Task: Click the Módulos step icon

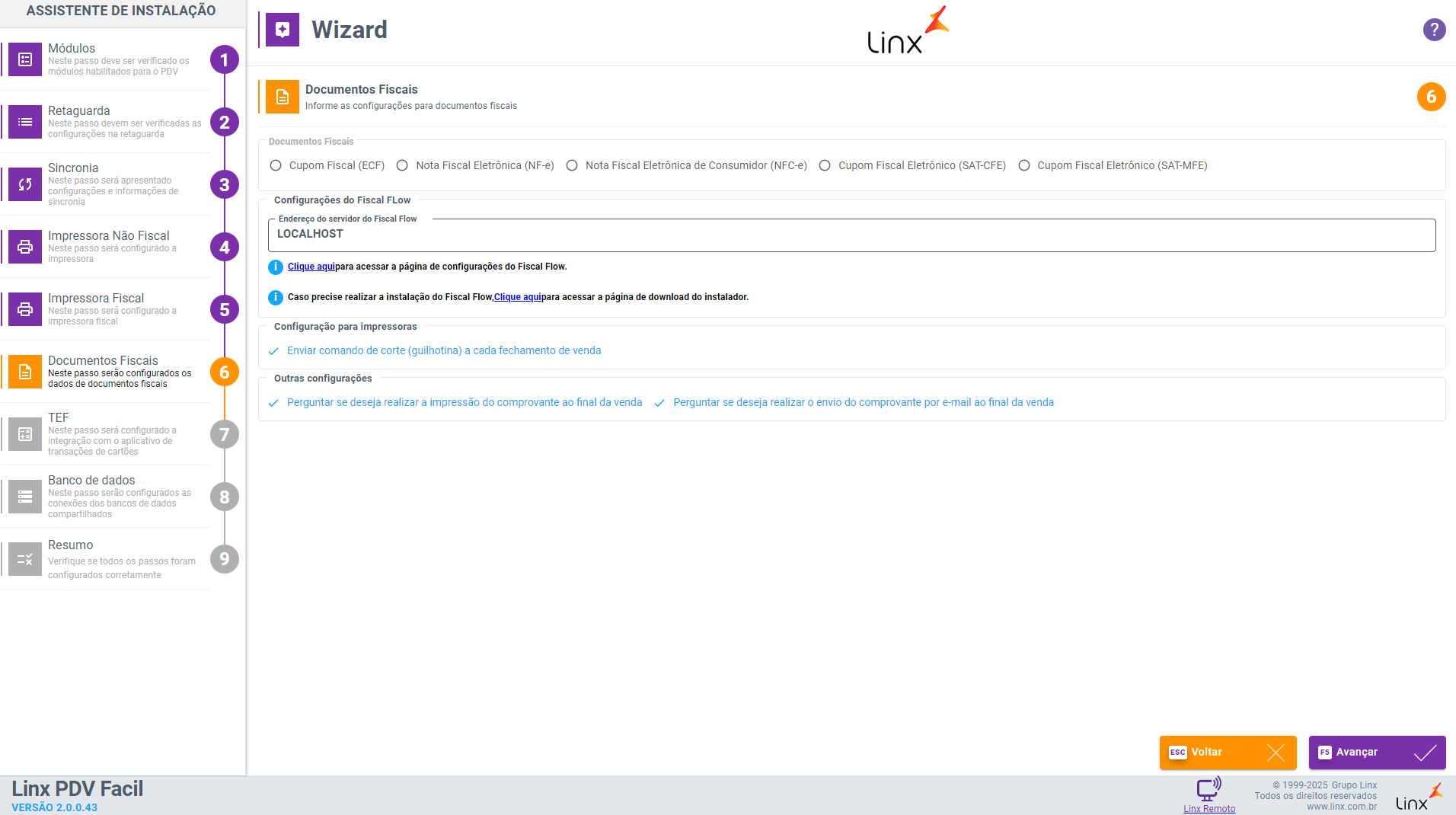Action: (25, 59)
